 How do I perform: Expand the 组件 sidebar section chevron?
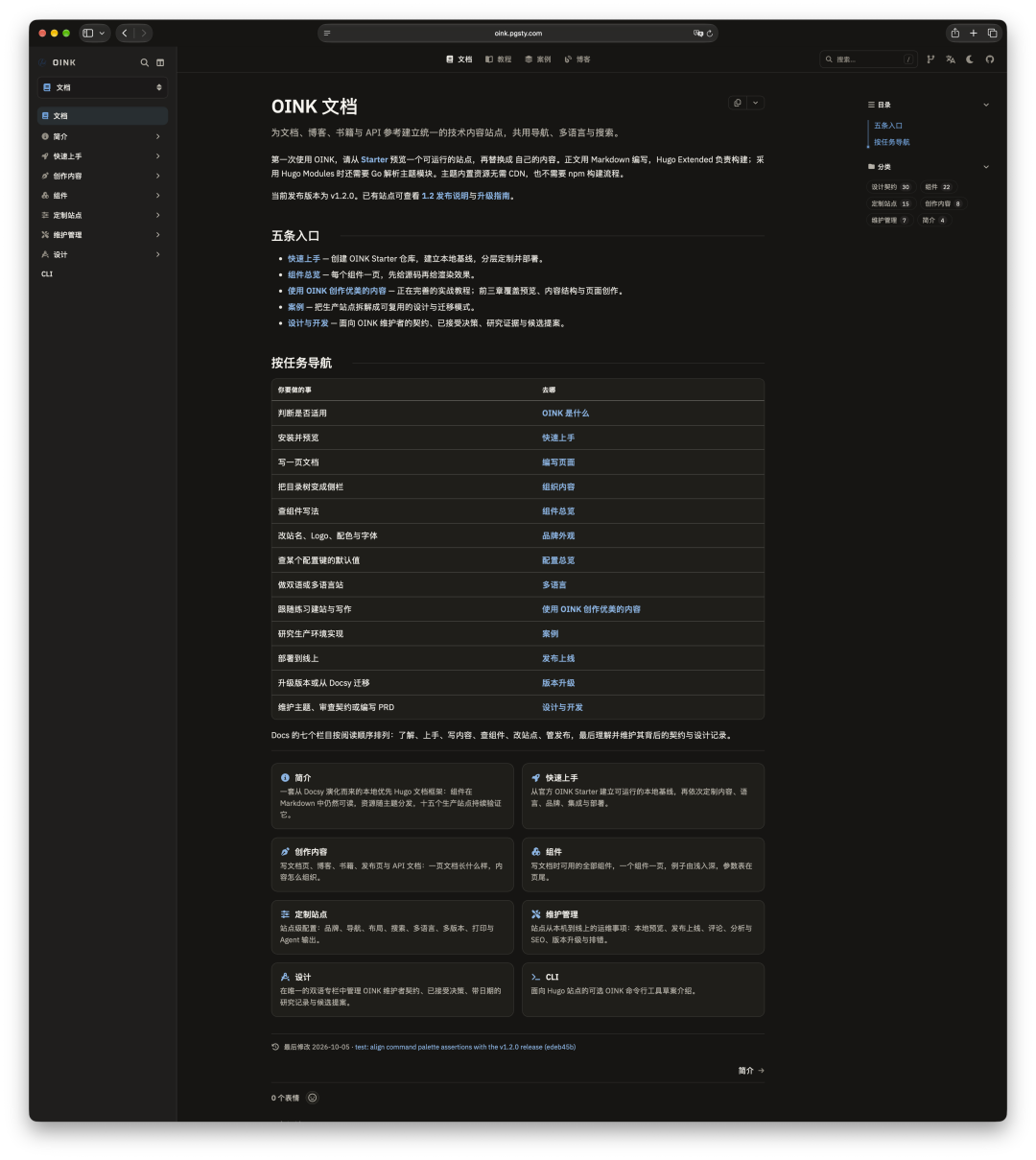(x=158, y=196)
